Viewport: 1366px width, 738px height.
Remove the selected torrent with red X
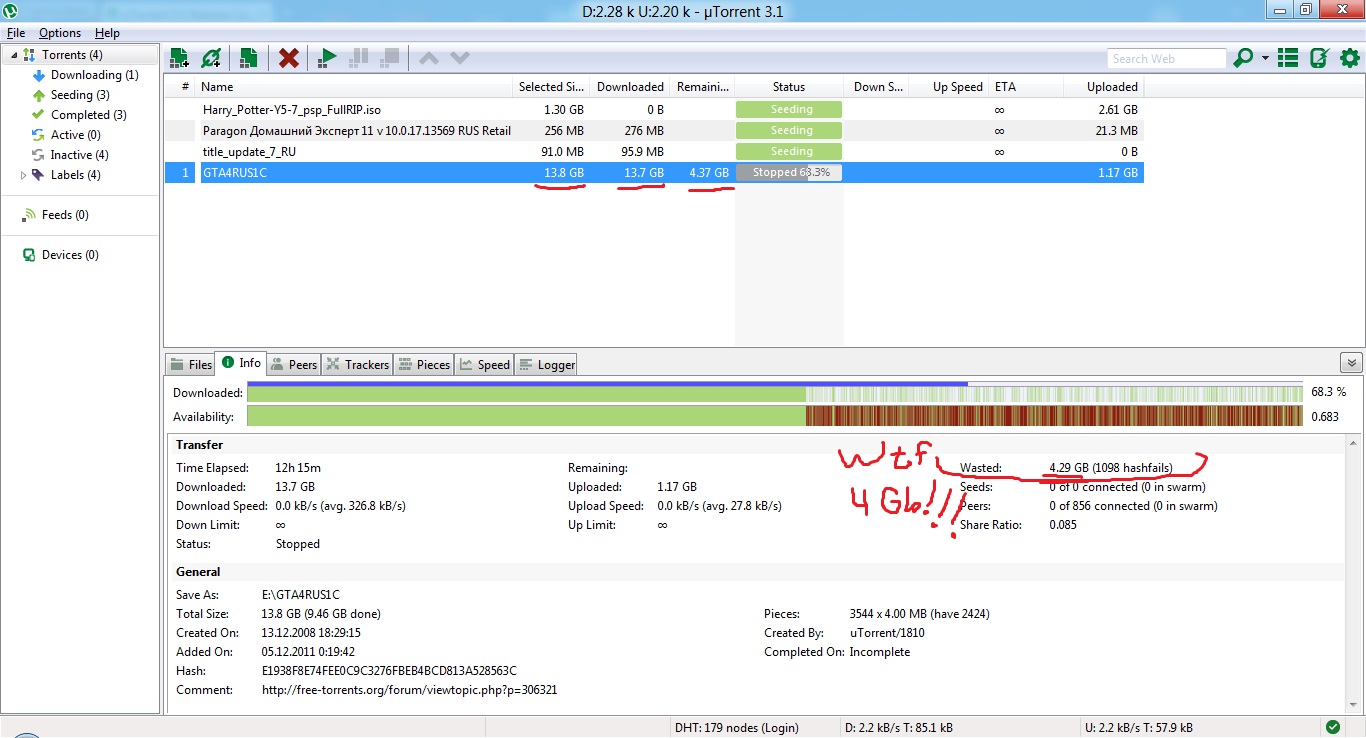[x=289, y=58]
